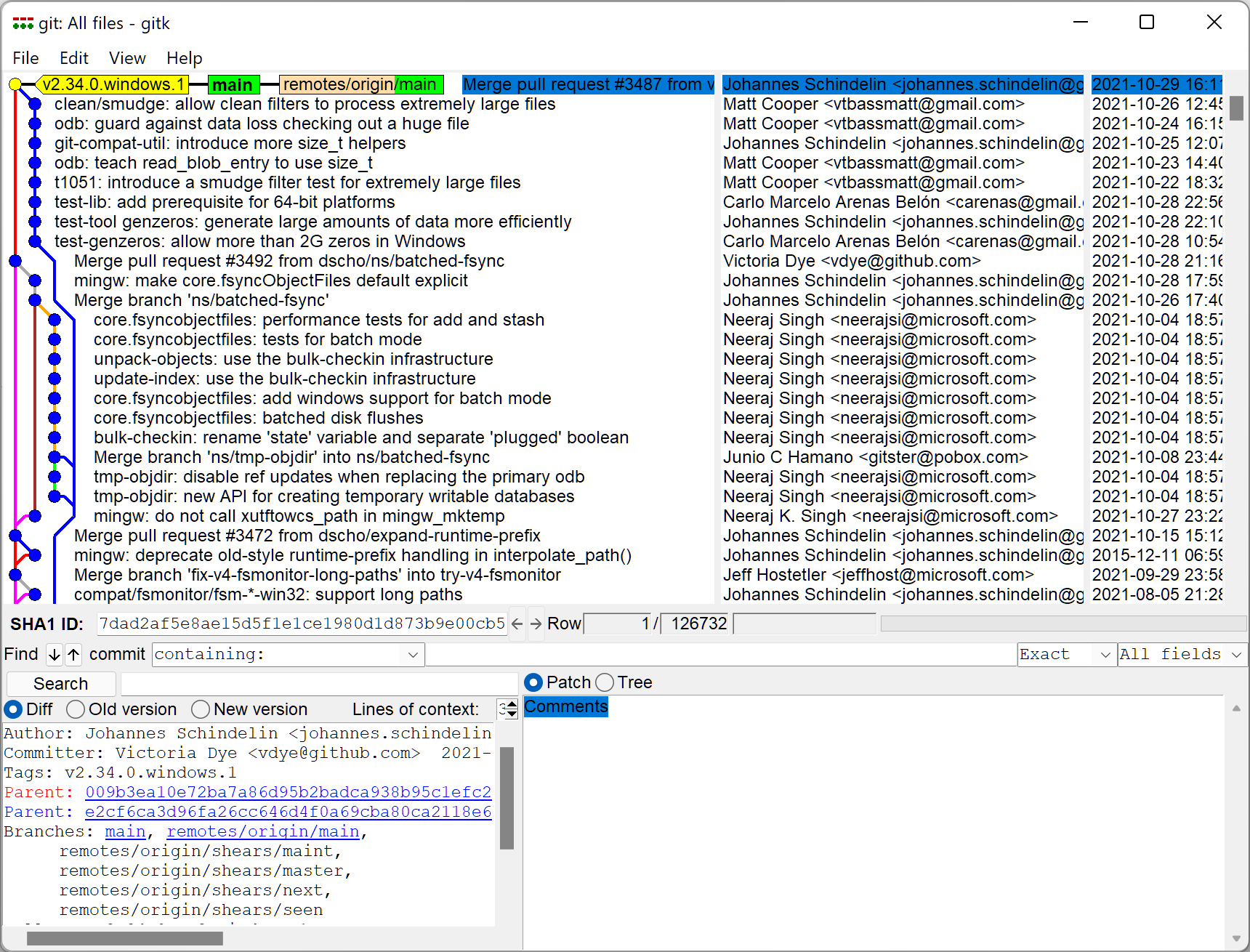This screenshot has height=952, width=1250.
Task: Click the remotes/origin/main branch link
Action: [263, 831]
